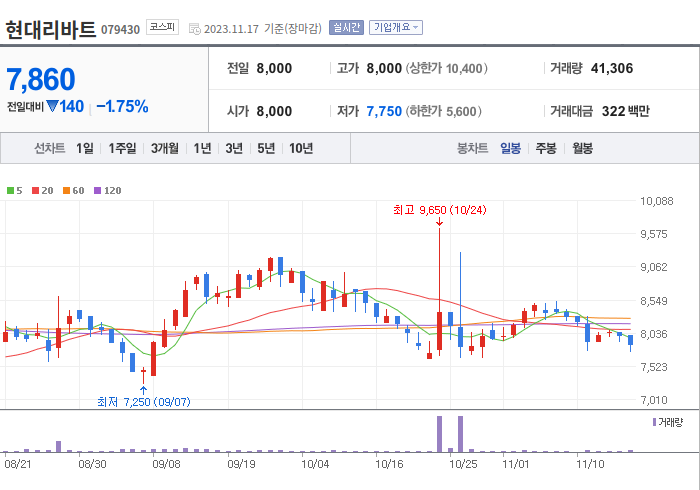The width and height of the screenshot is (700, 490).
Task: Click the 10/04 date axis label
Action: click(315, 464)
